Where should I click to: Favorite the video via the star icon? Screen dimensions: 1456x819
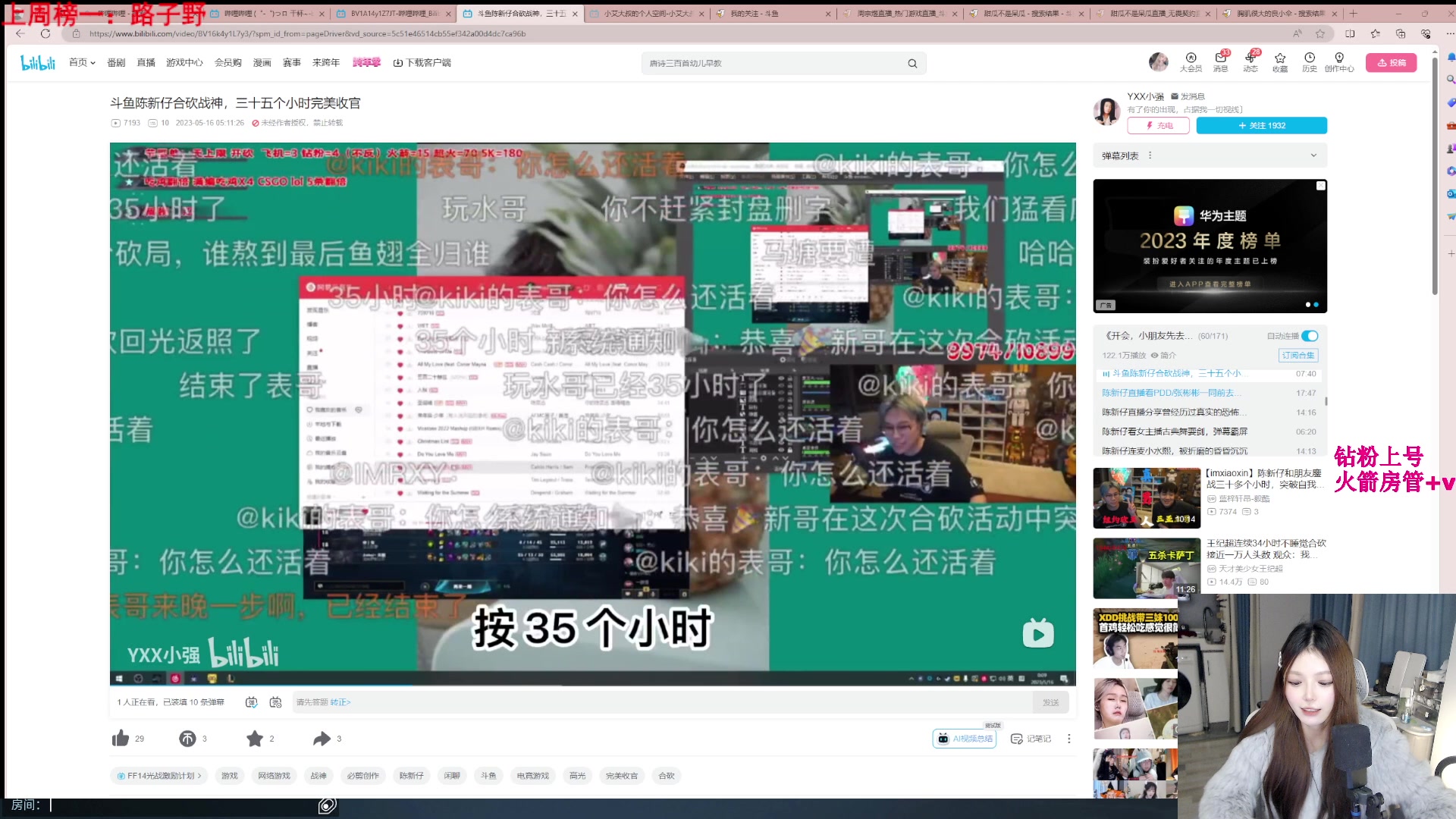click(x=254, y=738)
